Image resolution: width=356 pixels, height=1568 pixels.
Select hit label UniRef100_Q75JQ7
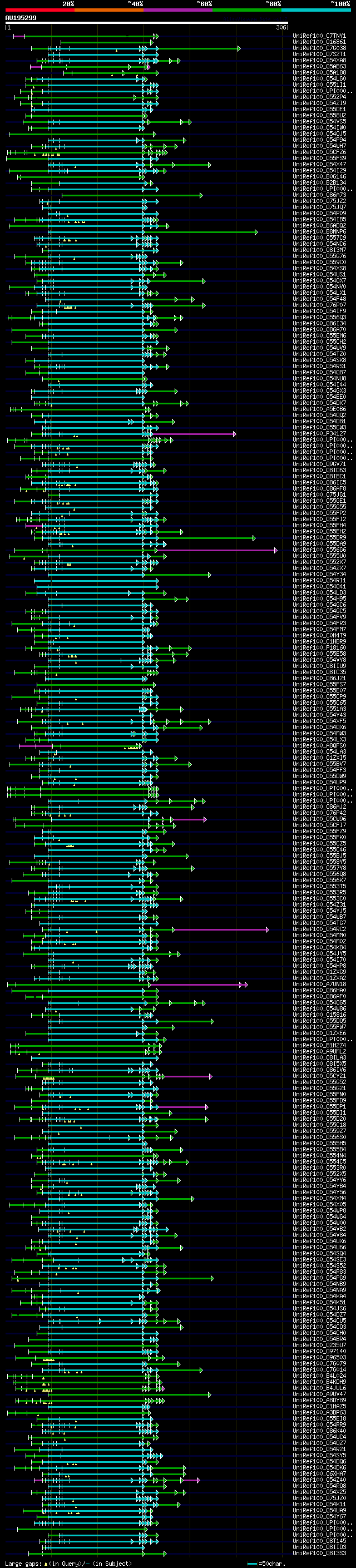[319, 207]
